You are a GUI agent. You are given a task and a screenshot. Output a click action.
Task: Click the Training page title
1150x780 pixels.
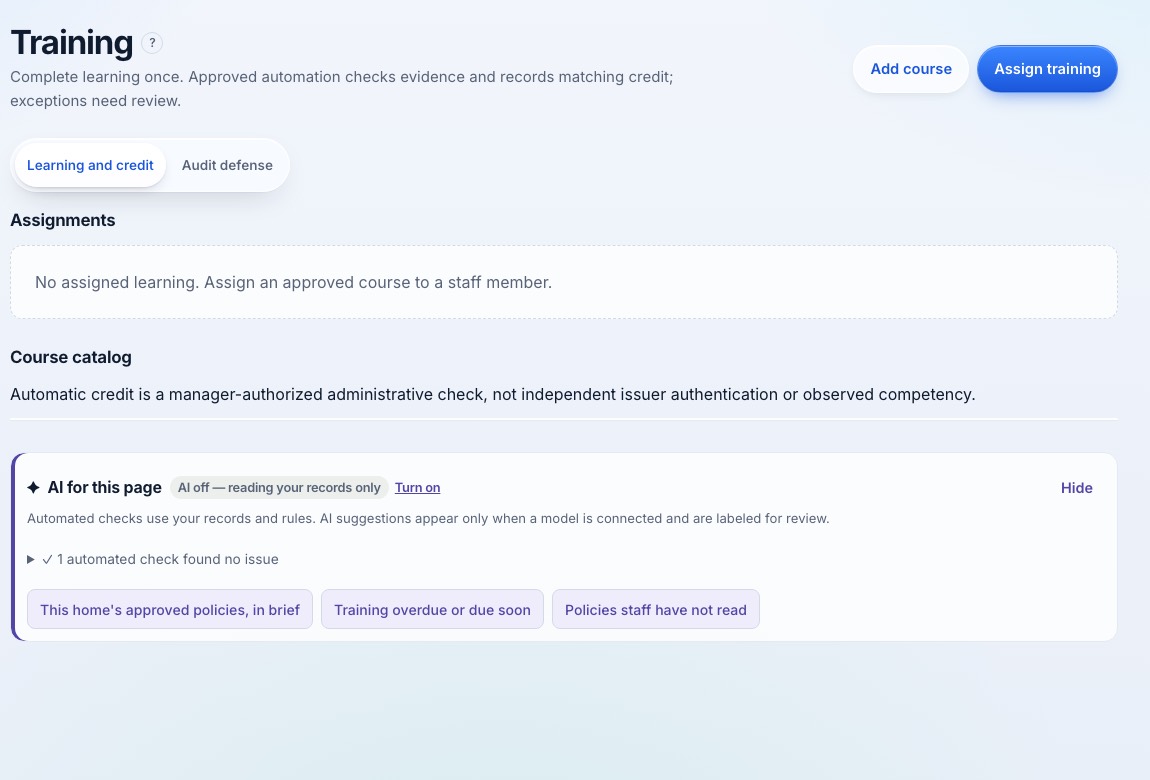(72, 43)
